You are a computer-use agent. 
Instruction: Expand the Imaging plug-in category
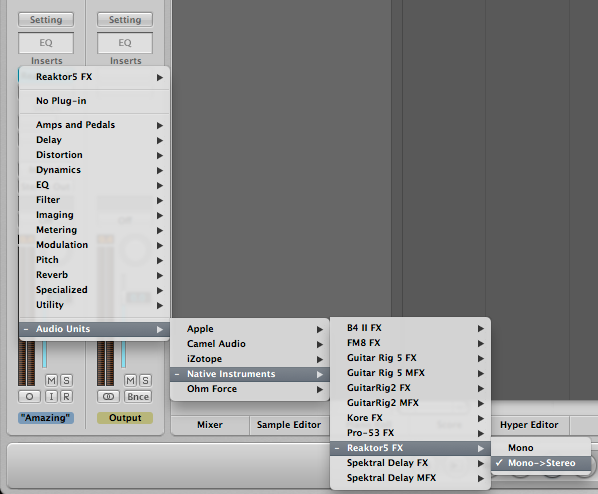[94, 215]
